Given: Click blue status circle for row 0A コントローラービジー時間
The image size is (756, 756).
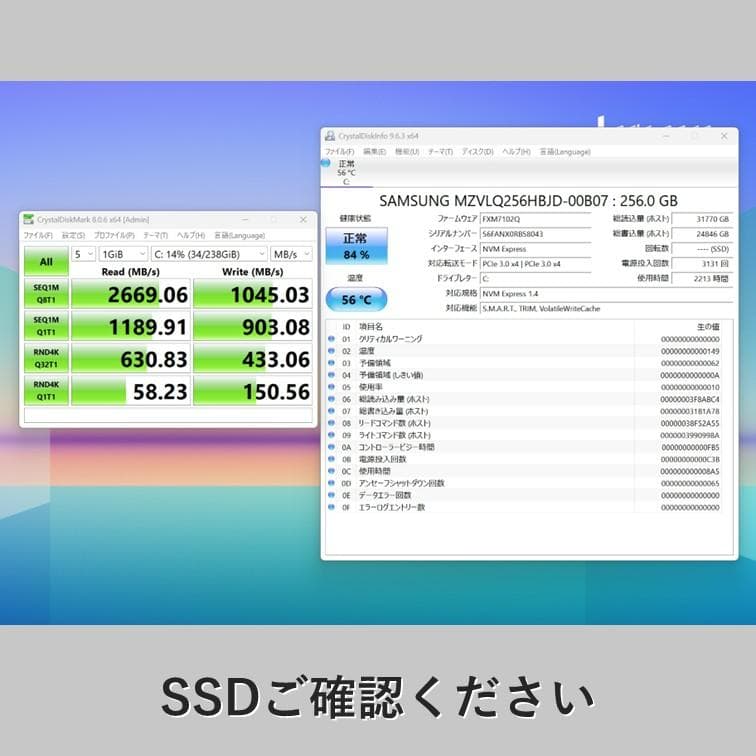Looking at the screenshot, I should point(331,447).
